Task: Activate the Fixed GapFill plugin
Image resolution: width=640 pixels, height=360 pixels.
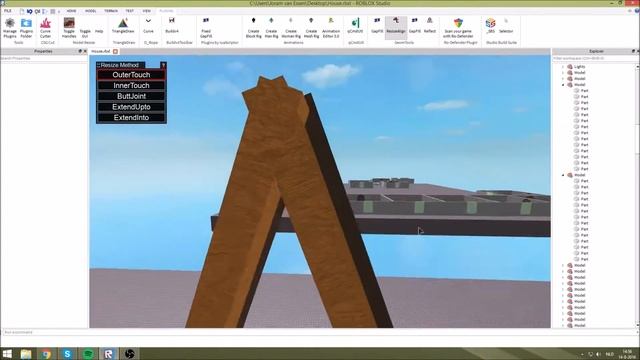Action: pyautogui.click(x=206, y=28)
